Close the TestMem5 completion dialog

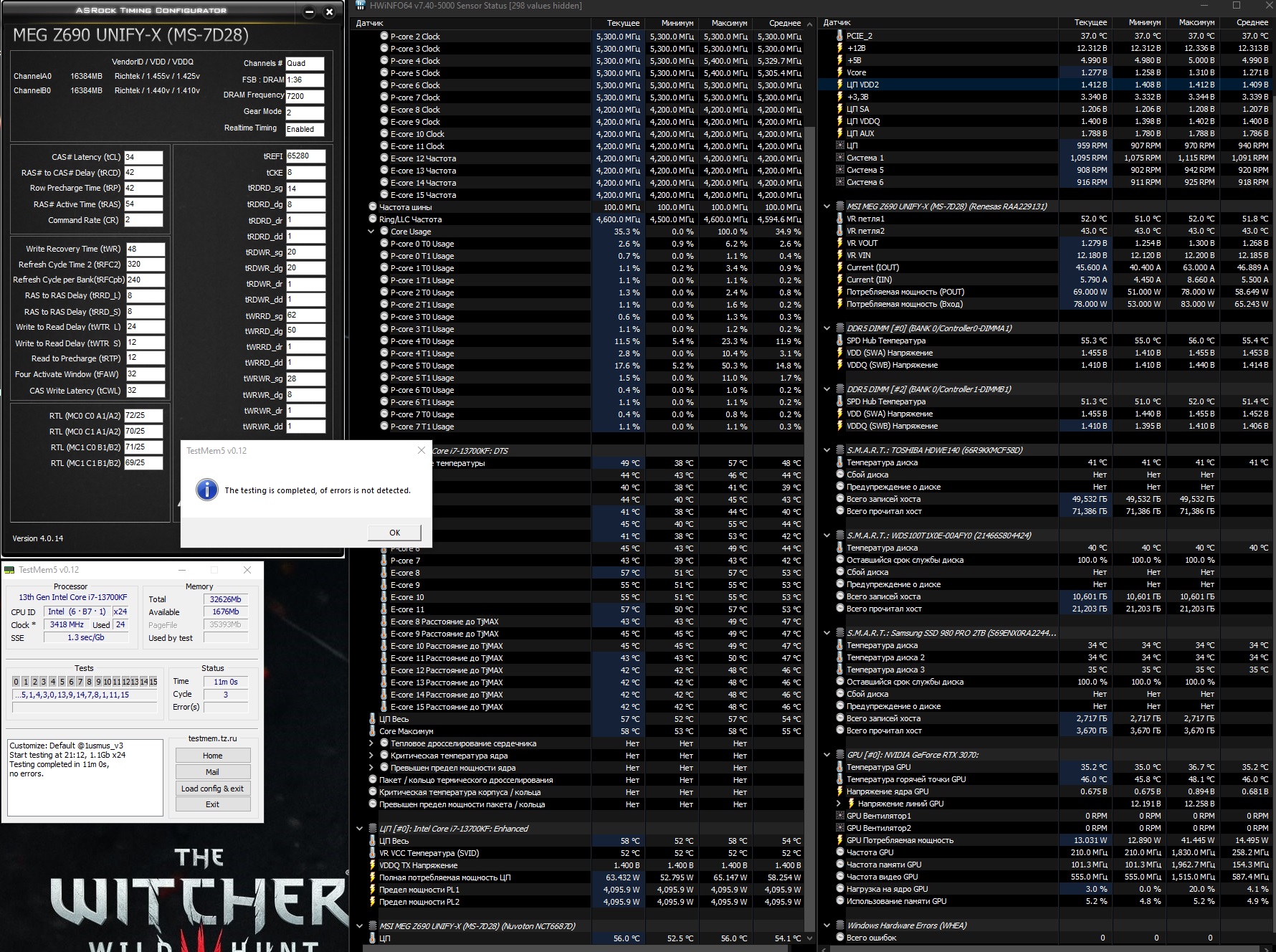point(422,450)
